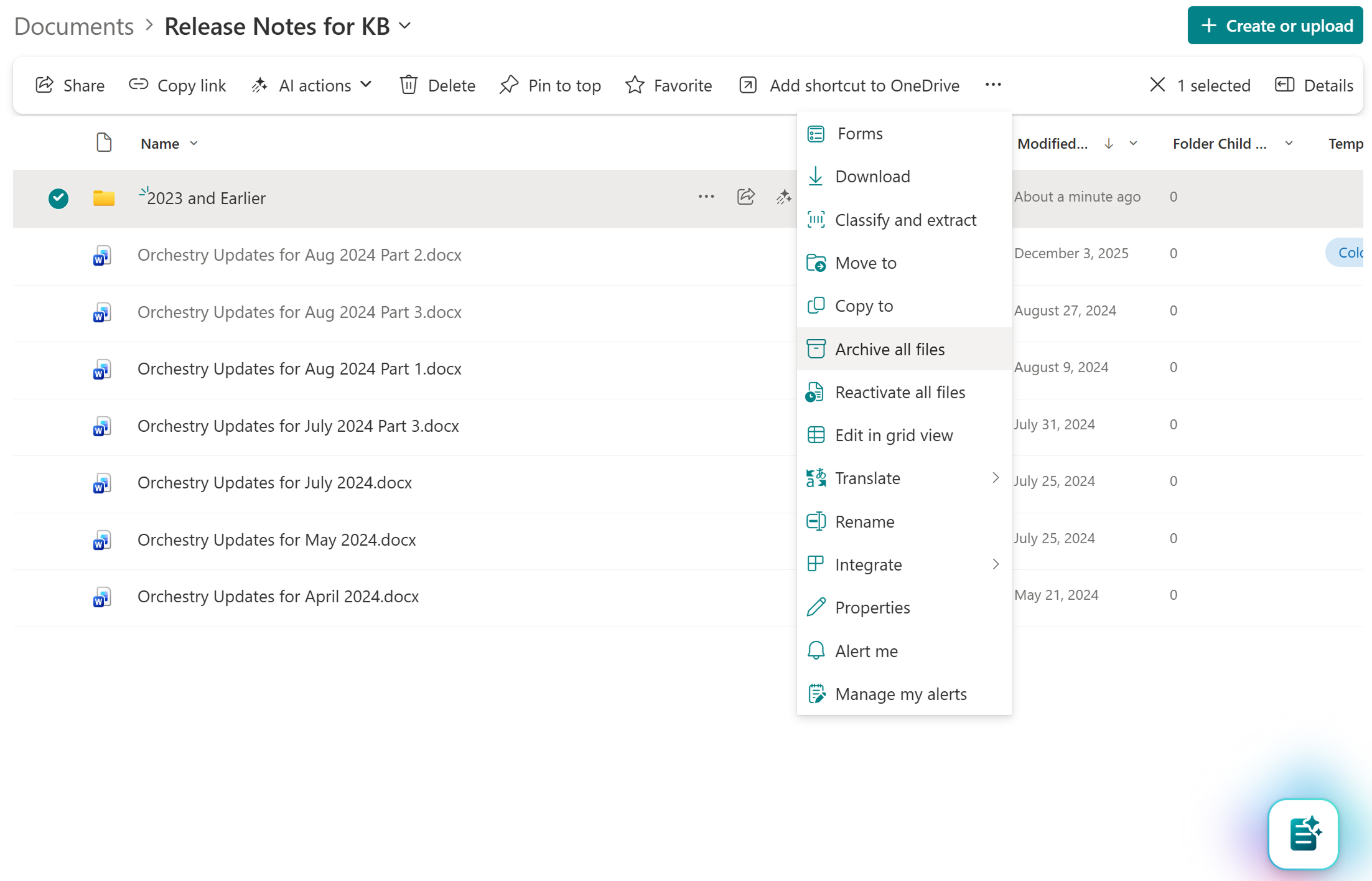
Task: Expand the Translate submenu
Action: [996, 478]
